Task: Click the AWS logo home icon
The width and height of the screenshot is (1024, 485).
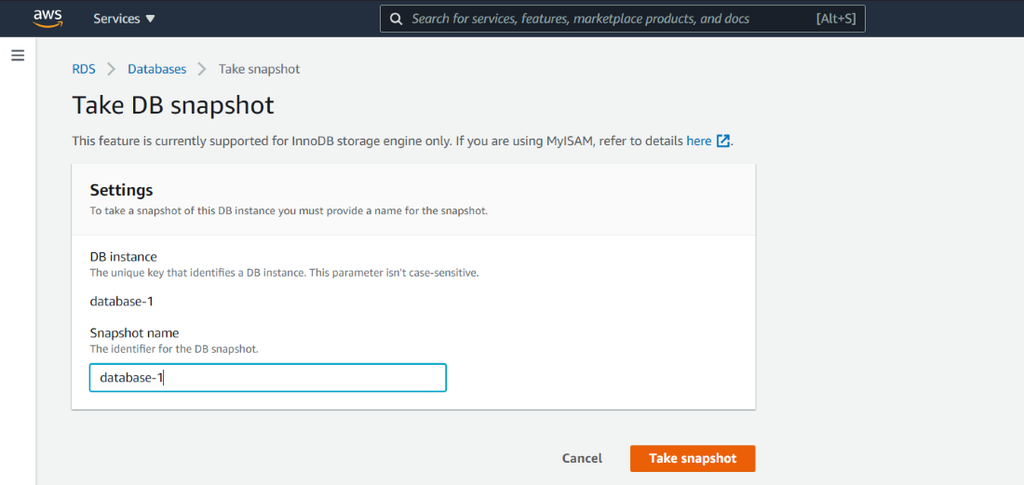Action: point(48,18)
